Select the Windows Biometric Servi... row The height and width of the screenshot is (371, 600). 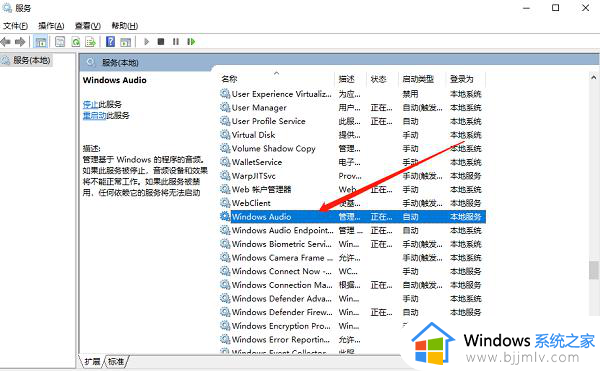coord(352,244)
